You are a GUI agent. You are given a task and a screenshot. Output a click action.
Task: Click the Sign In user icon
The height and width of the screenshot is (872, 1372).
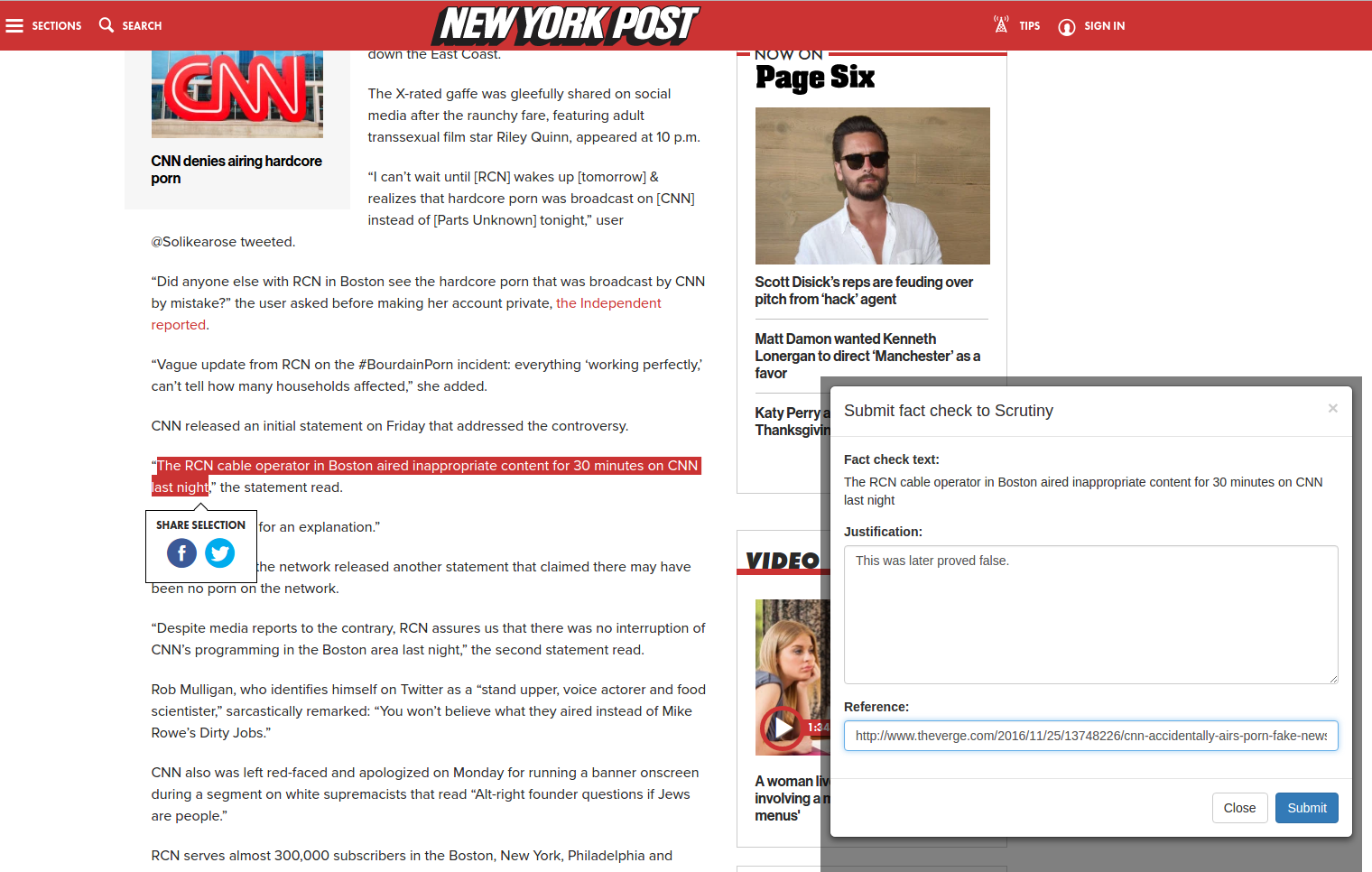pyautogui.click(x=1067, y=26)
